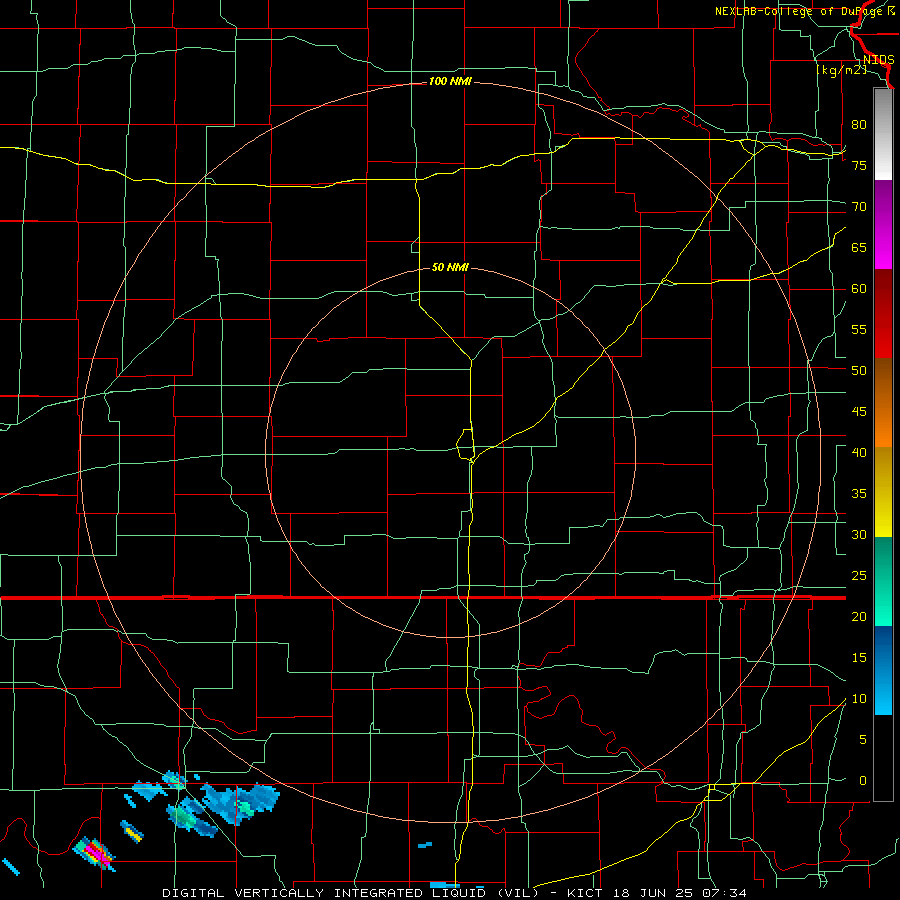
Task: Click the 65 value on the VIL scale
Action: (x=859, y=247)
